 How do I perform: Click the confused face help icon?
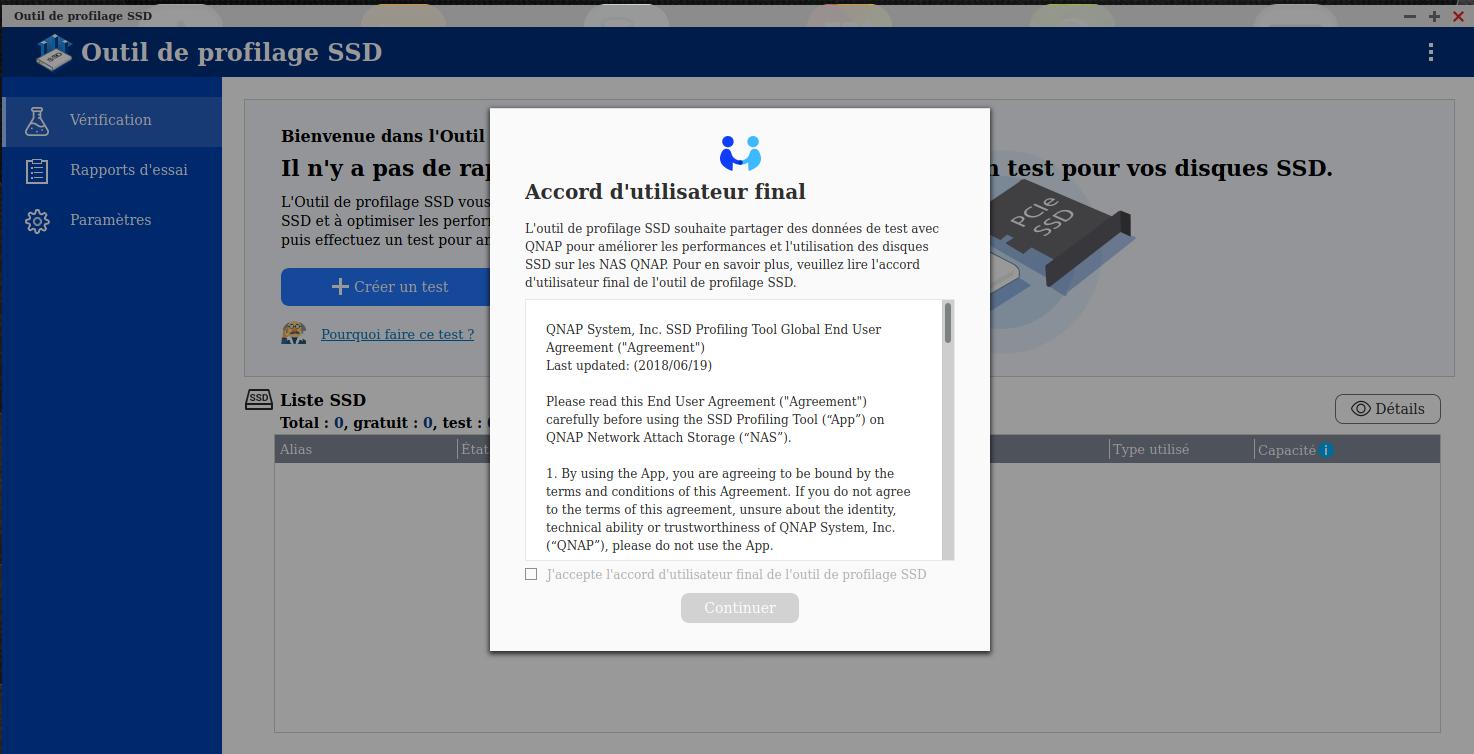coord(294,333)
